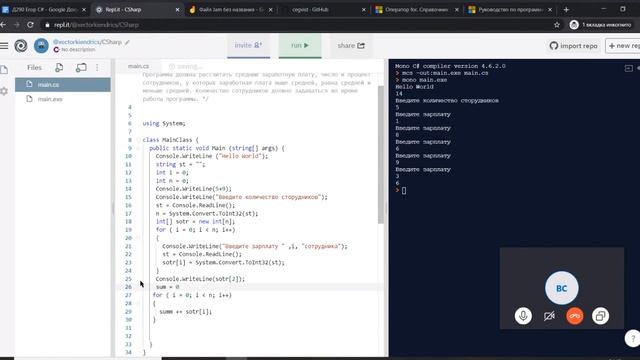Switch to main.cs editor tab
The height and width of the screenshot is (360, 640).
pos(138,66)
